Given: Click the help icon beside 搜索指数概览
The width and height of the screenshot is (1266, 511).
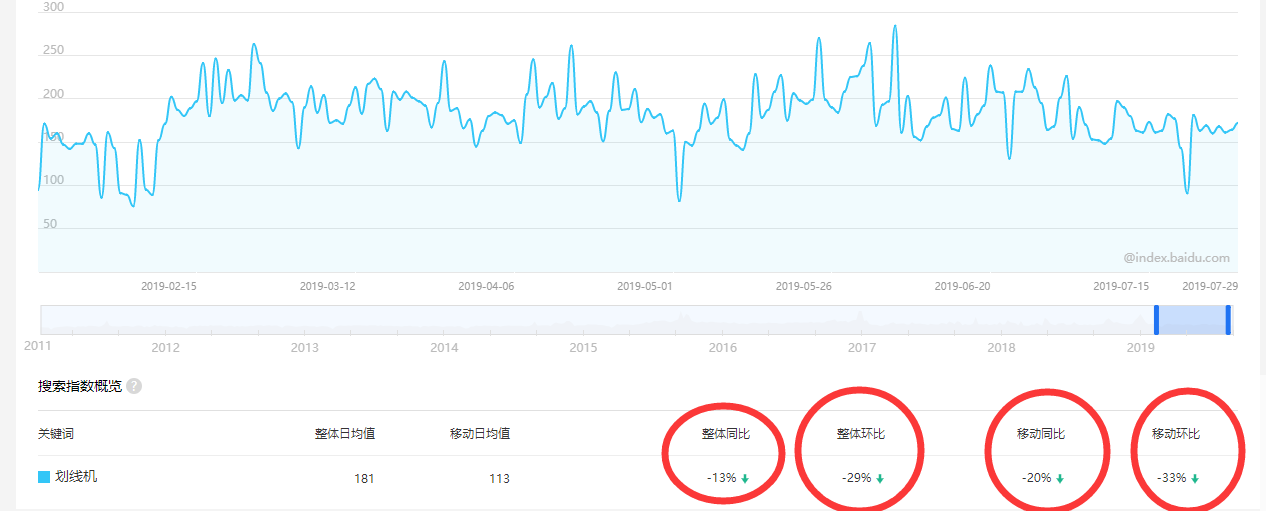Looking at the screenshot, I should (134, 386).
